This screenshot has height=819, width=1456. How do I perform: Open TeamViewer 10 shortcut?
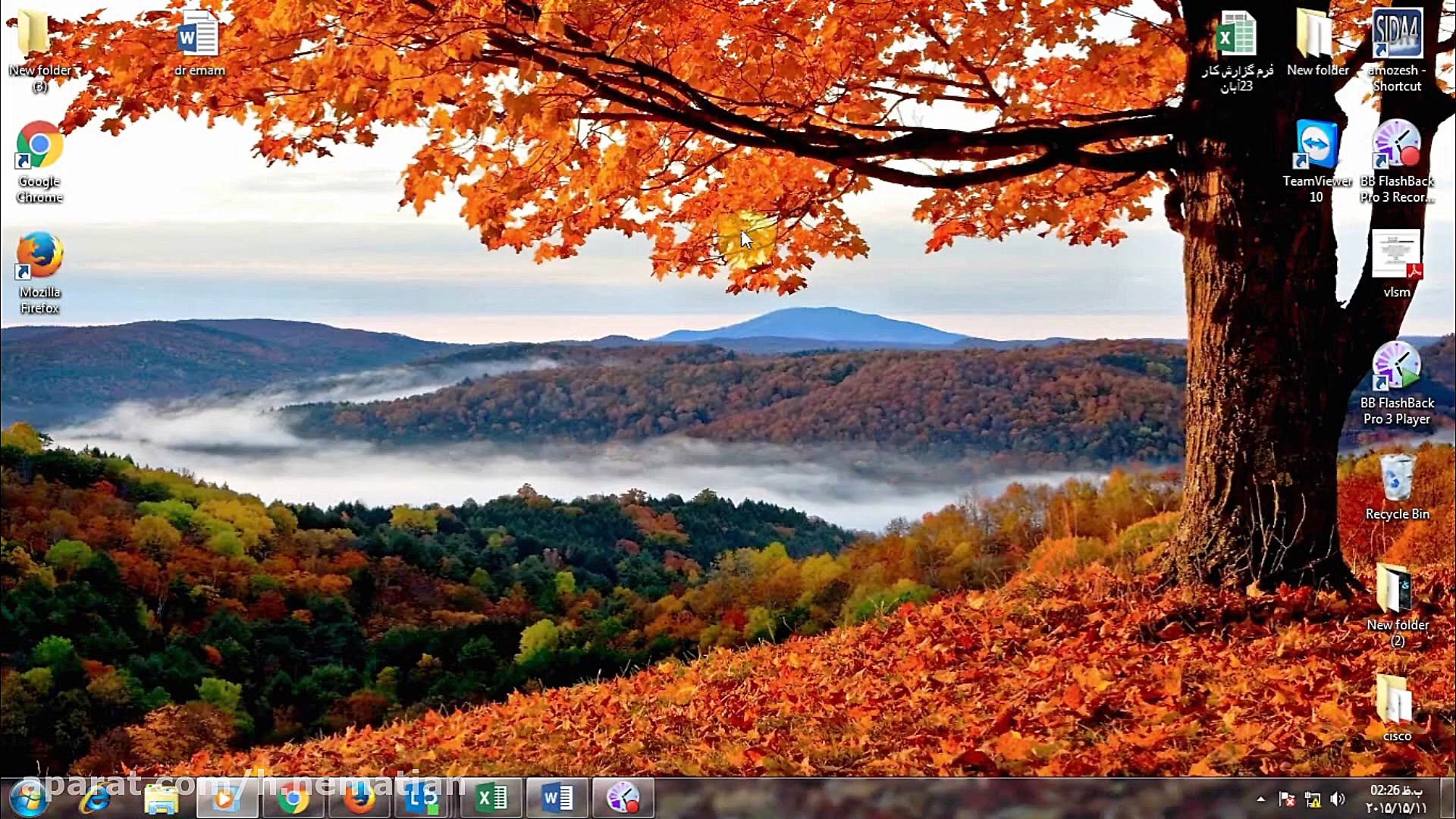pyautogui.click(x=1316, y=144)
